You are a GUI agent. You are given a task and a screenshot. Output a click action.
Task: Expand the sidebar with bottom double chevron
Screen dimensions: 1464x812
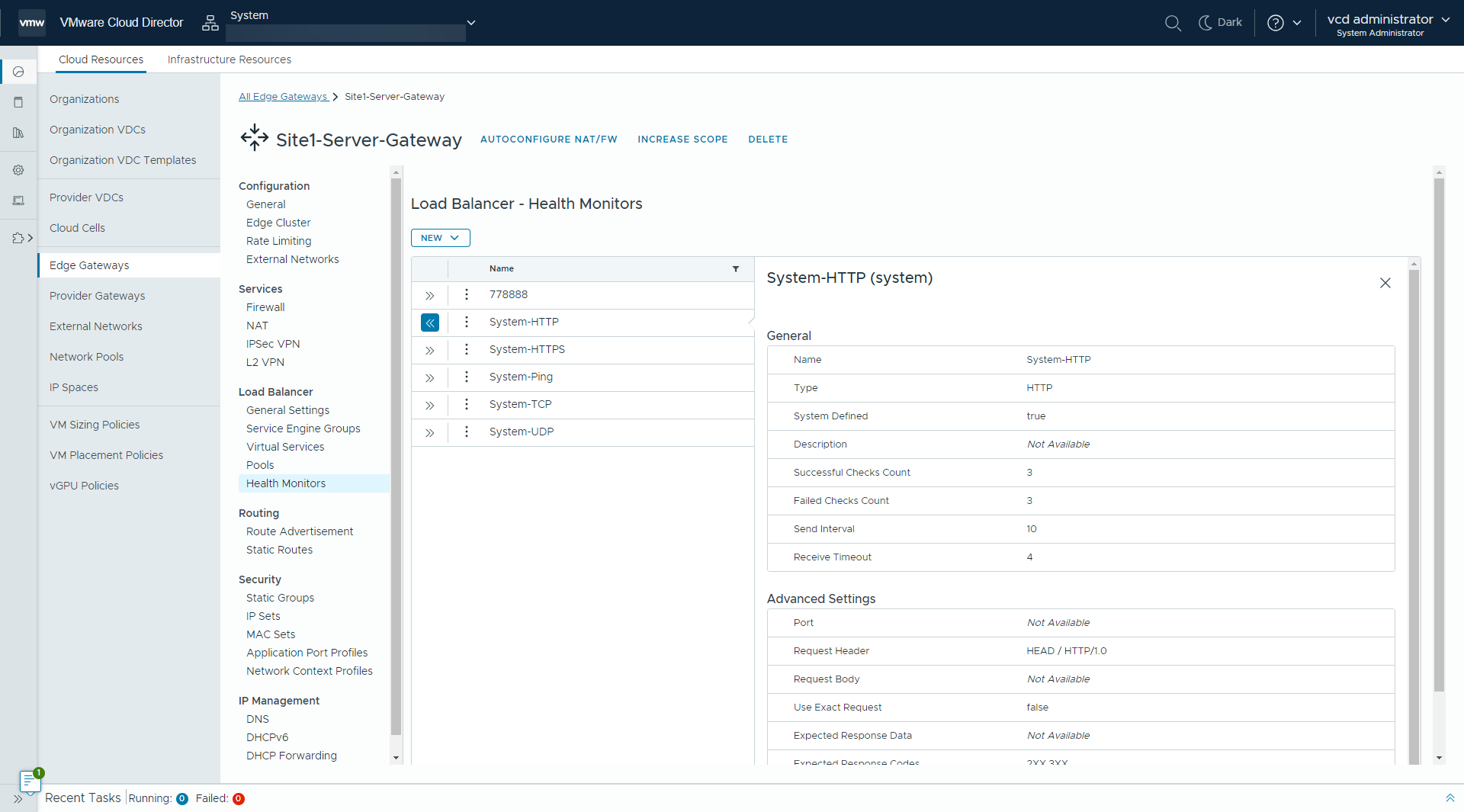pyautogui.click(x=18, y=799)
